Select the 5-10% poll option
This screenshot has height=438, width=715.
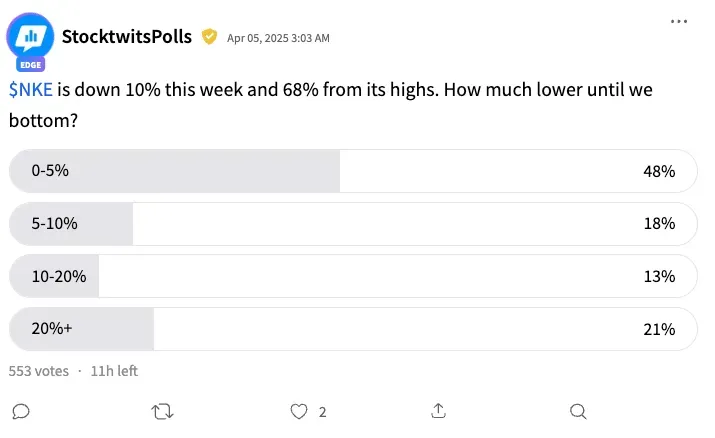[x=353, y=224]
